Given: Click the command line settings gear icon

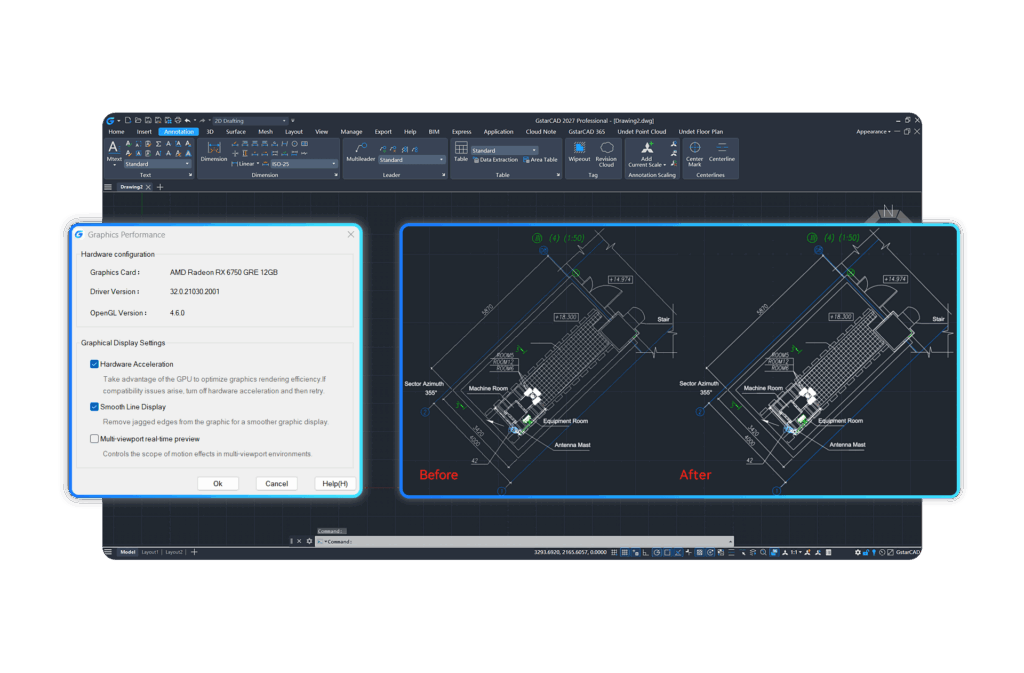Looking at the screenshot, I should [x=309, y=541].
